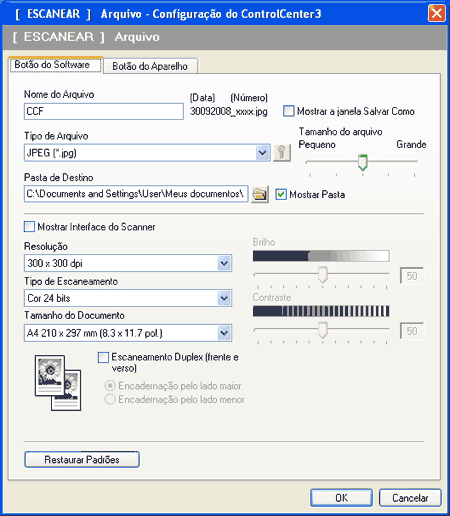Image resolution: width=450 pixels, height=516 pixels.
Task: Click the Tamanho do arquivo slider handle
Action: (x=363, y=162)
